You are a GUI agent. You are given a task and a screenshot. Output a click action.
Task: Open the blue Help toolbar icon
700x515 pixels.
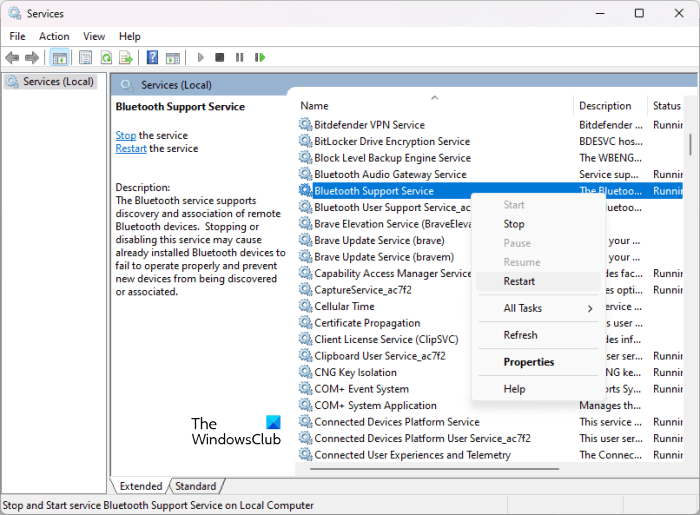point(152,58)
